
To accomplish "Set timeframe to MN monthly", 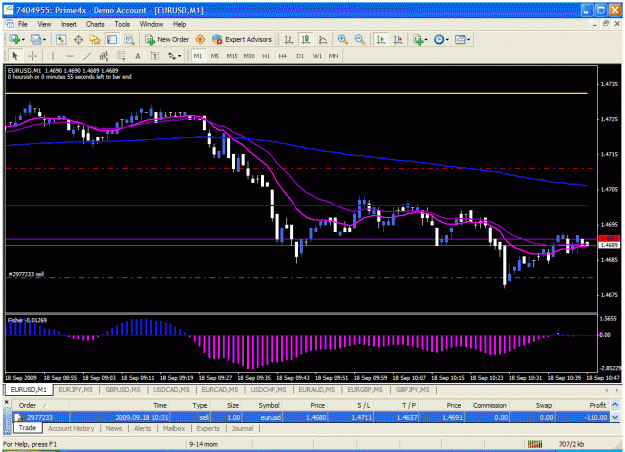I will (333, 56).
